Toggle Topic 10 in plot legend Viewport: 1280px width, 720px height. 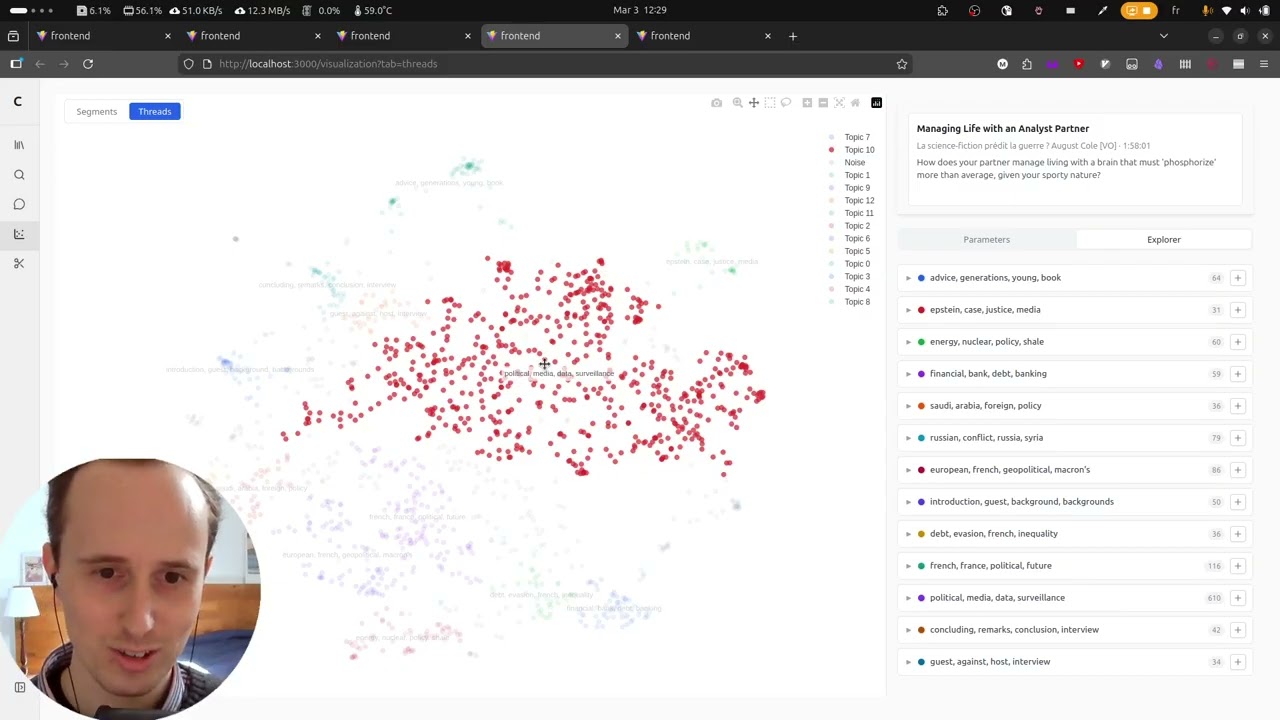pyautogui.click(x=852, y=150)
